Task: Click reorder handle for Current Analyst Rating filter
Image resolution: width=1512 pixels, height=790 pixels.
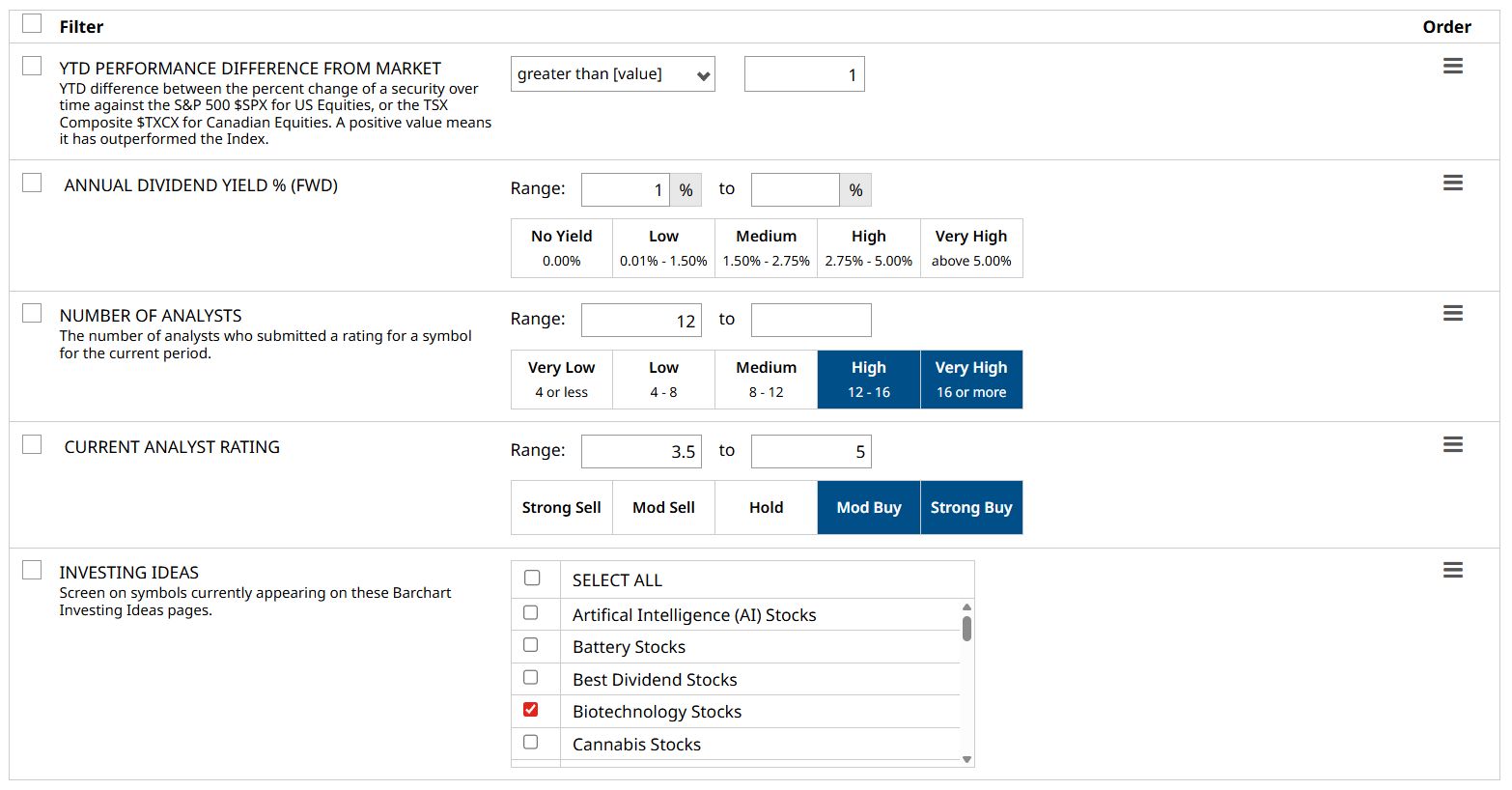Action: [1452, 445]
